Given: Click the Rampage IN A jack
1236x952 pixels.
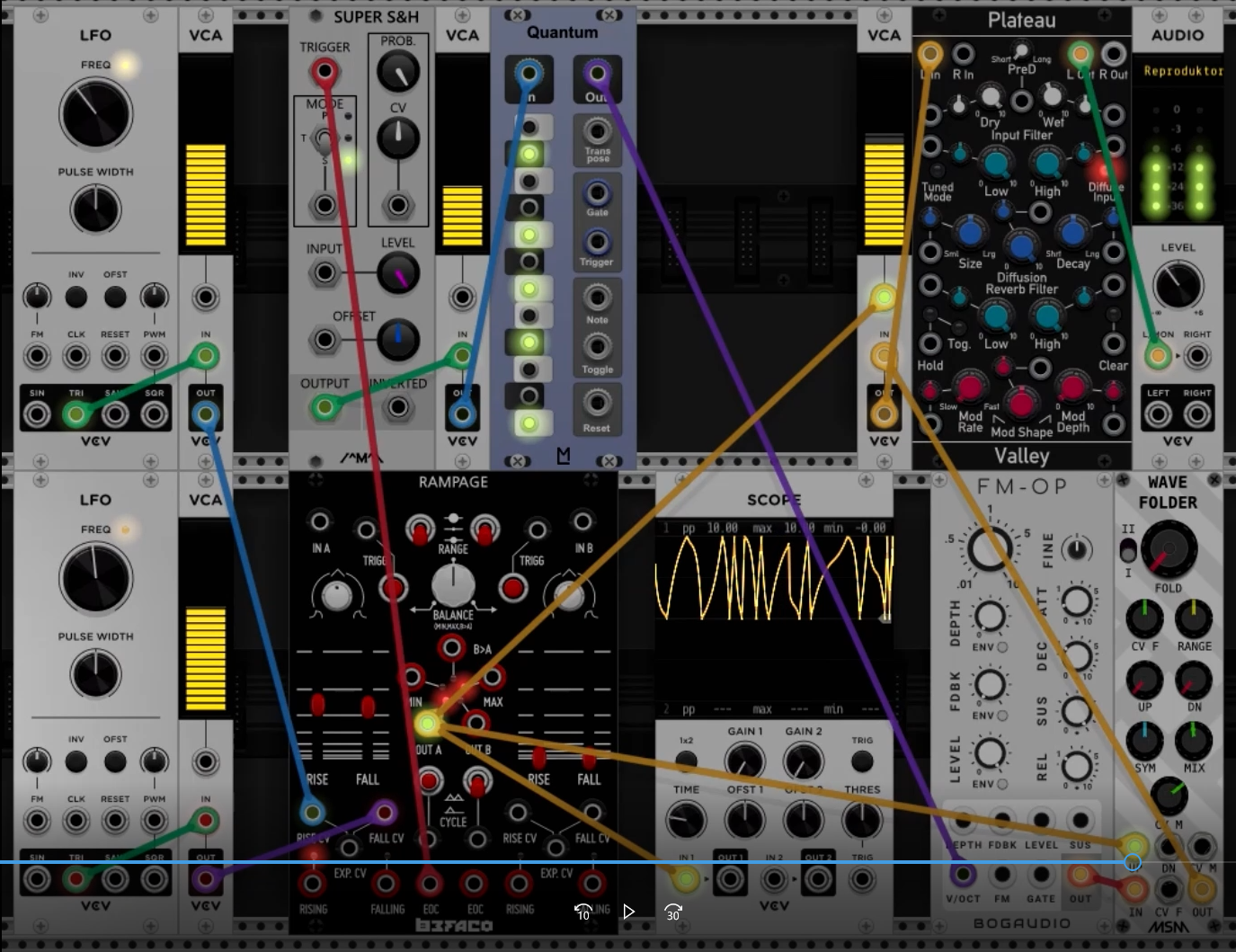Looking at the screenshot, I should tap(320, 520).
